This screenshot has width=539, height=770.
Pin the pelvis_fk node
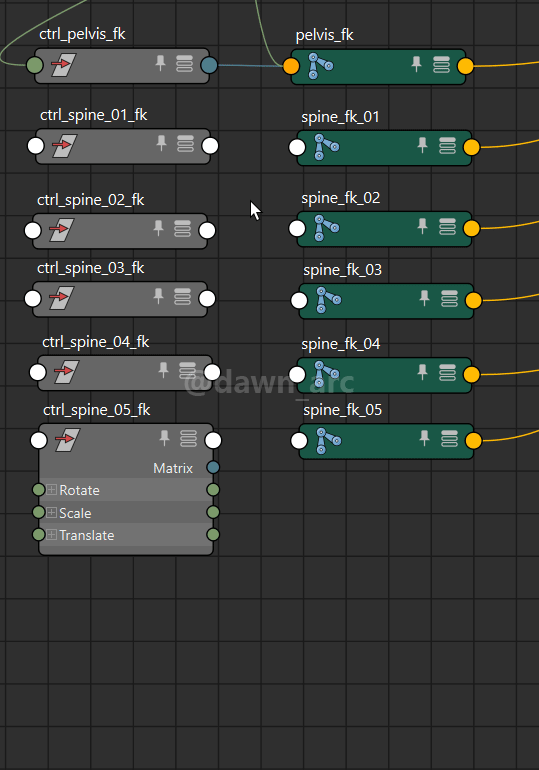point(416,64)
